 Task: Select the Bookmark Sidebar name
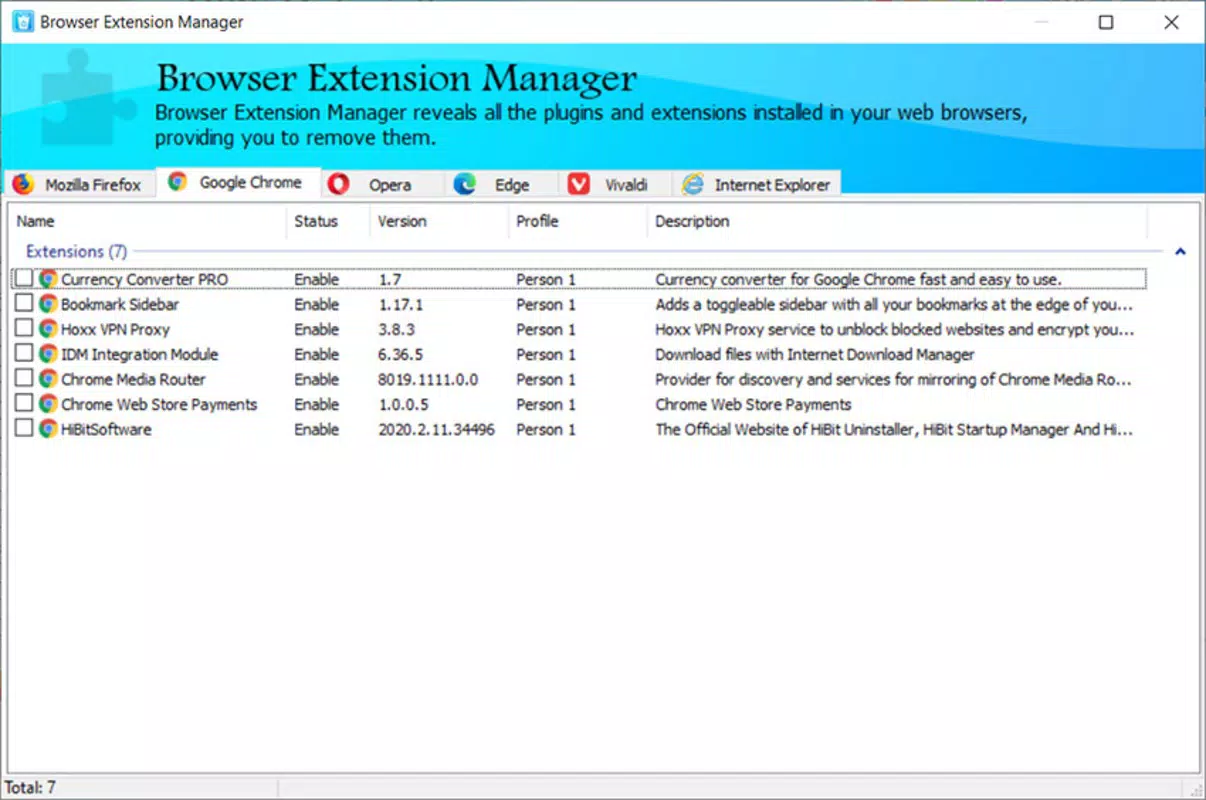[120, 305]
